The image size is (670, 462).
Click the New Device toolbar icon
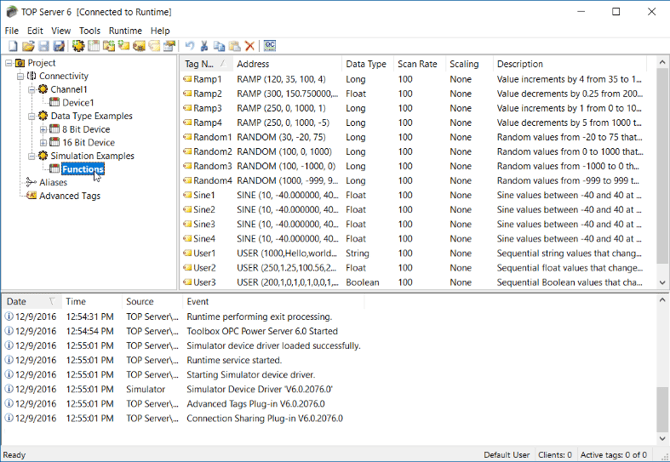pyautogui.click(x=93, y=46)
